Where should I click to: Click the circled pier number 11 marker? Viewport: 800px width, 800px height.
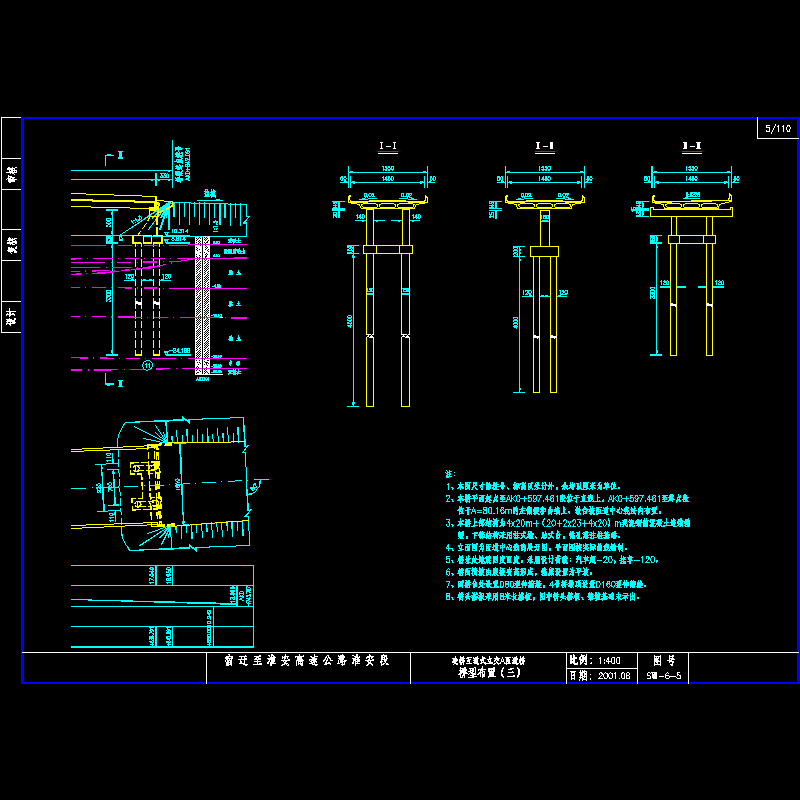148,366
